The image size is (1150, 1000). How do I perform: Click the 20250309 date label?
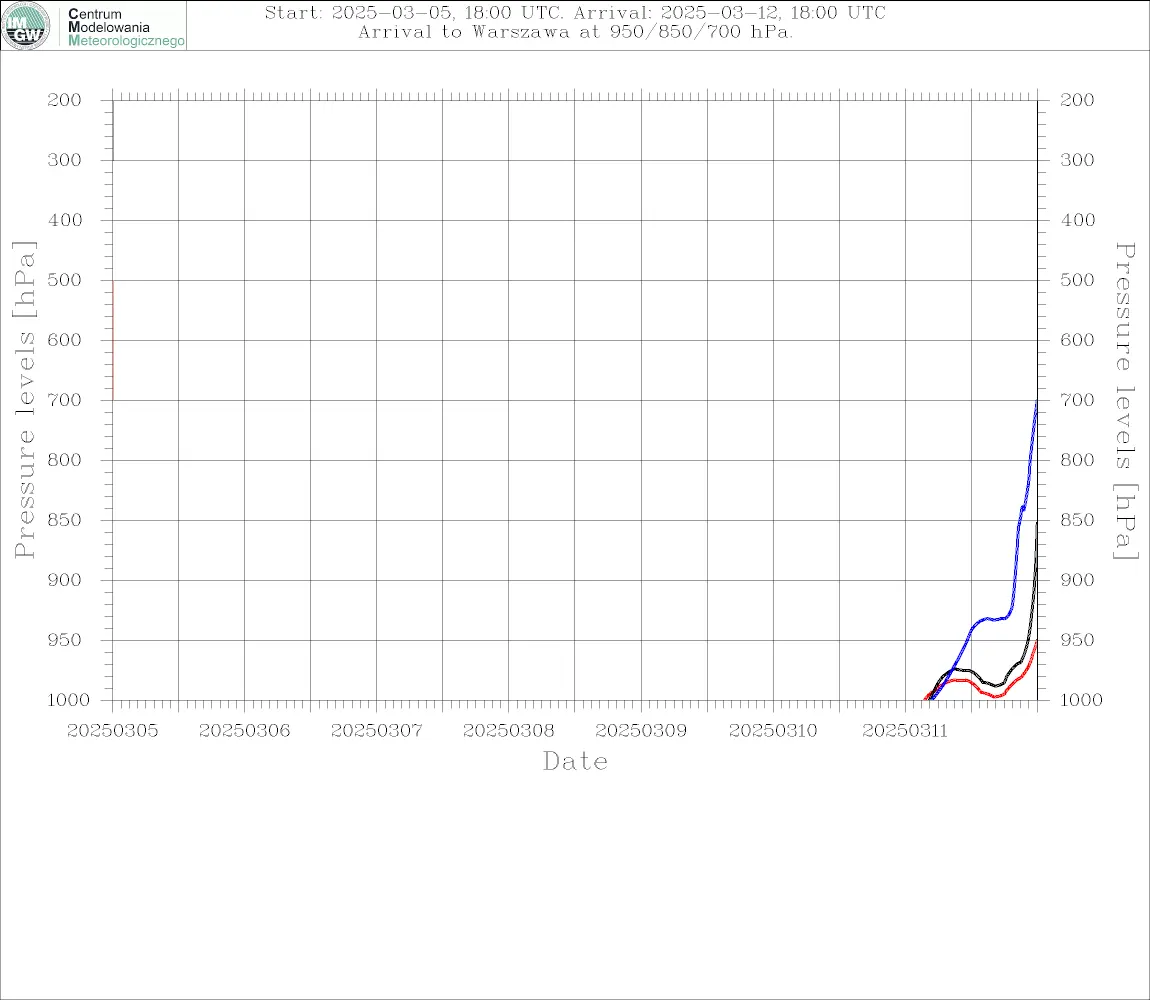click(641, 731)
